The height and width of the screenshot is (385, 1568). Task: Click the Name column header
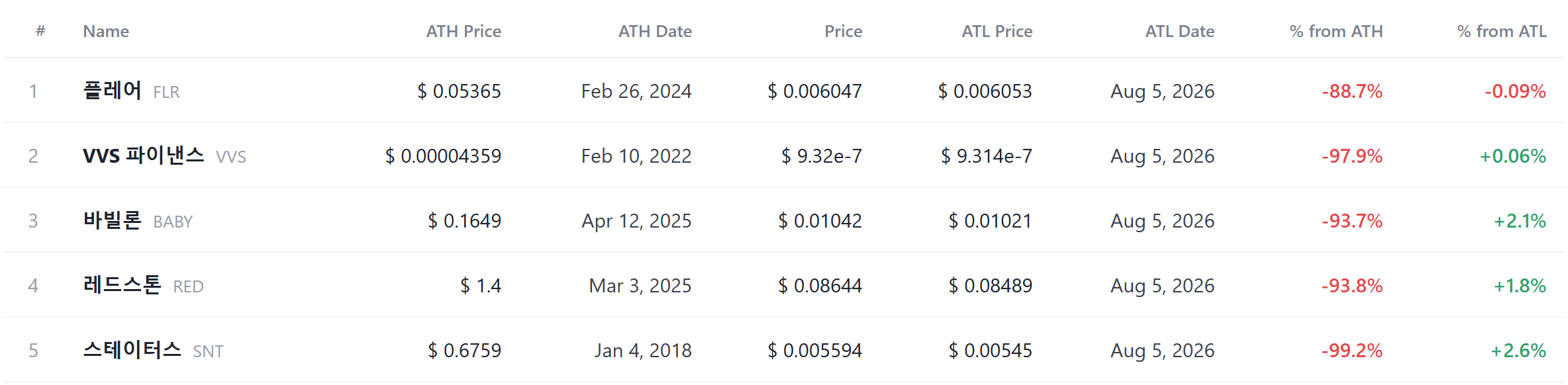(x=106, y=31)
